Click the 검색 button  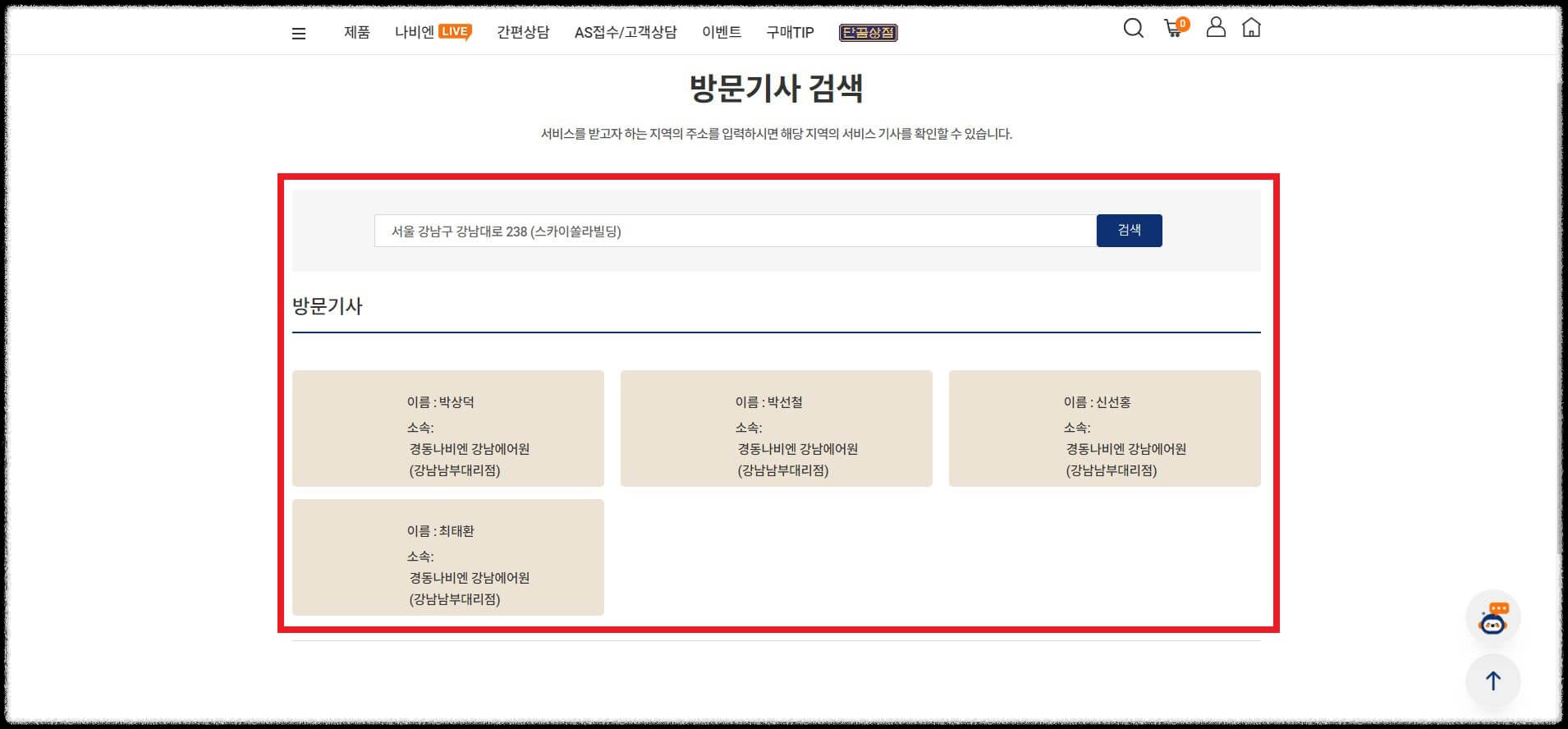[1129, 231]
